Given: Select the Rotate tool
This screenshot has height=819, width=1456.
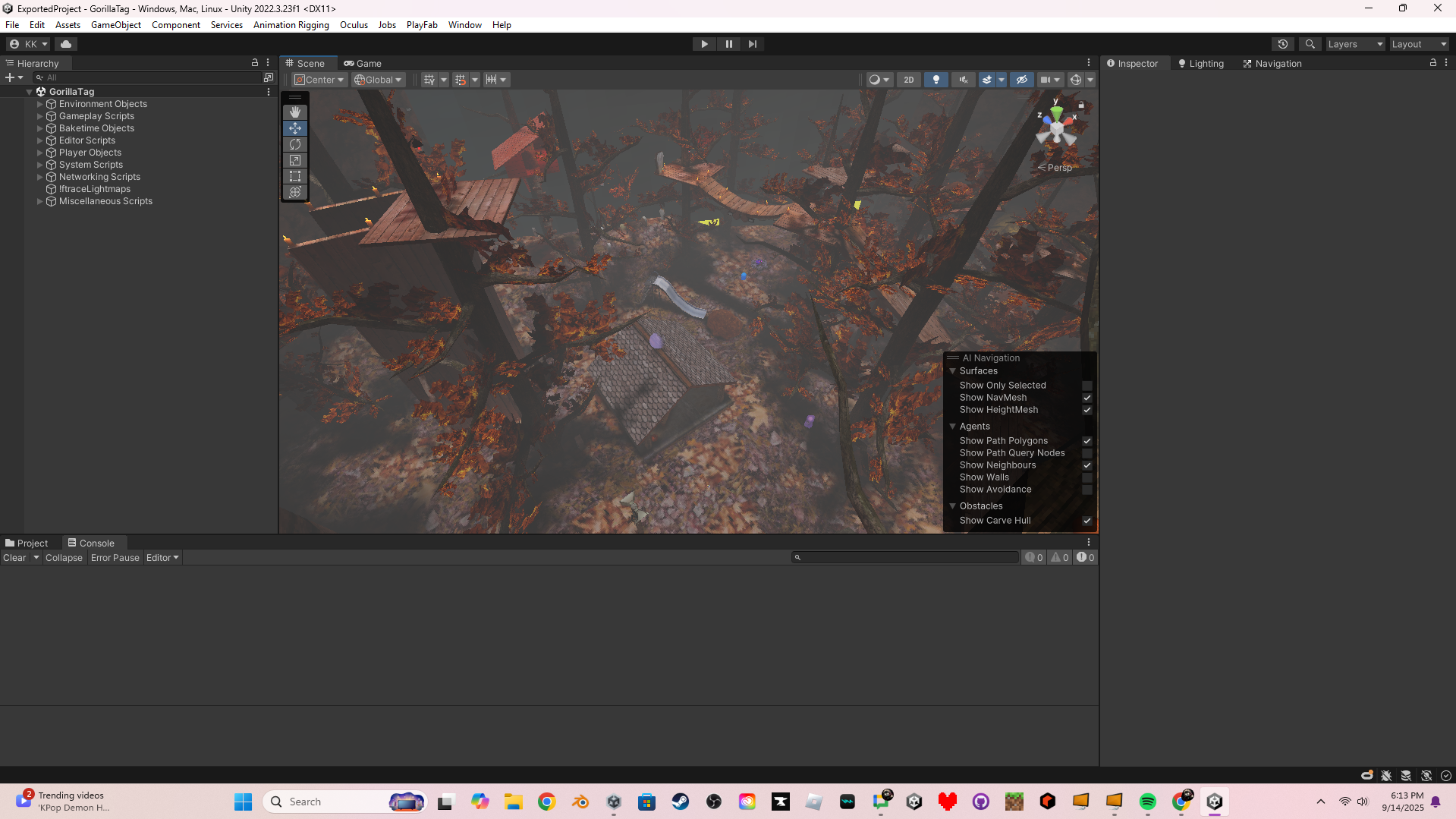Looking at the screenshot, I should tap(295, 144).
